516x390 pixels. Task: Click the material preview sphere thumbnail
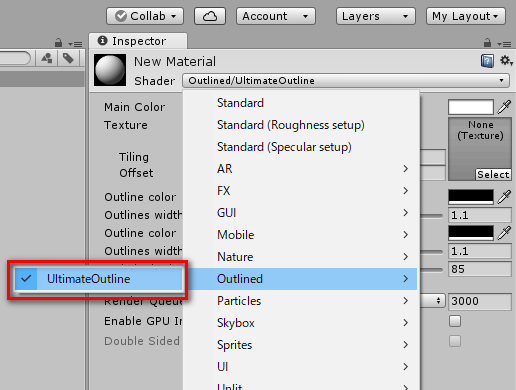click(110, 70)
